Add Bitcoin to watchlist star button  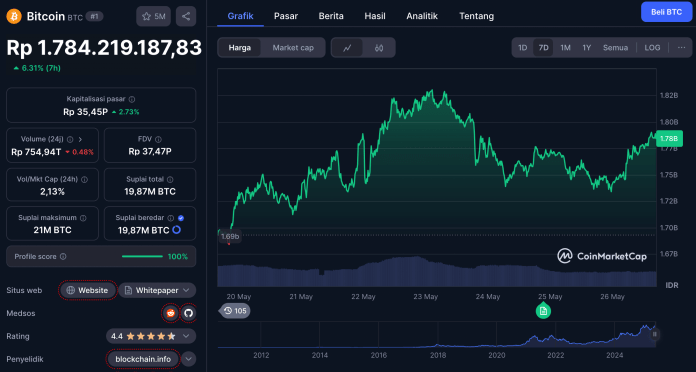[153, 16]
